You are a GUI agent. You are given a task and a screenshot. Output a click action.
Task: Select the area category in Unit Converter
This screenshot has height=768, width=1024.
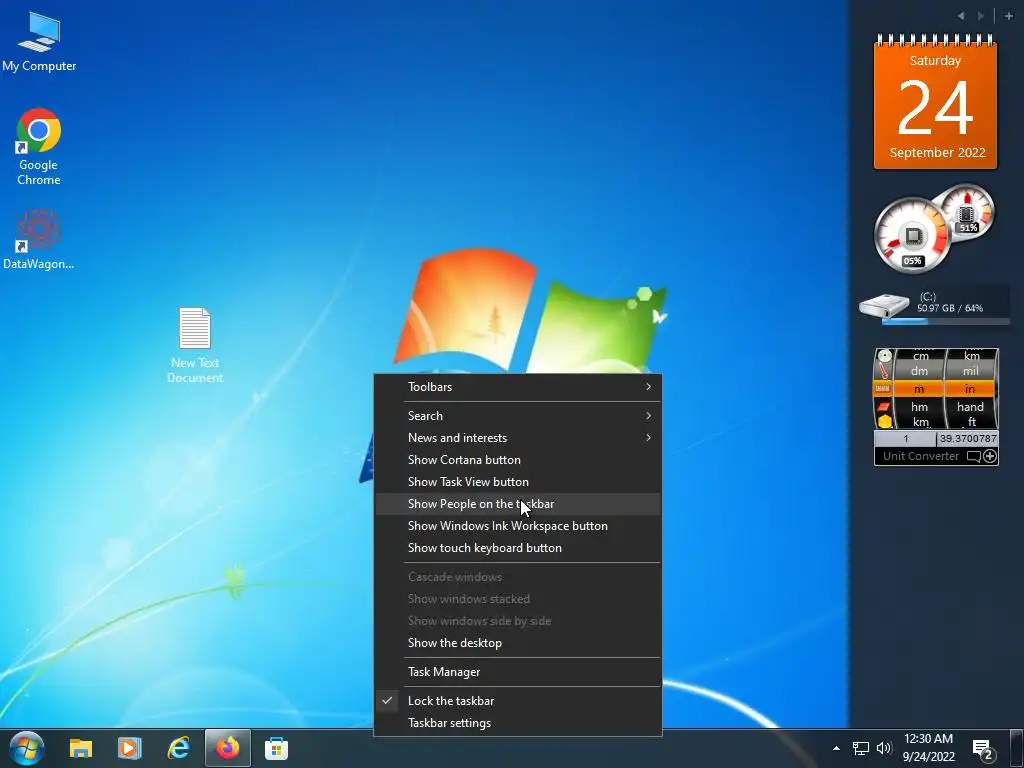tap(883, 407)
